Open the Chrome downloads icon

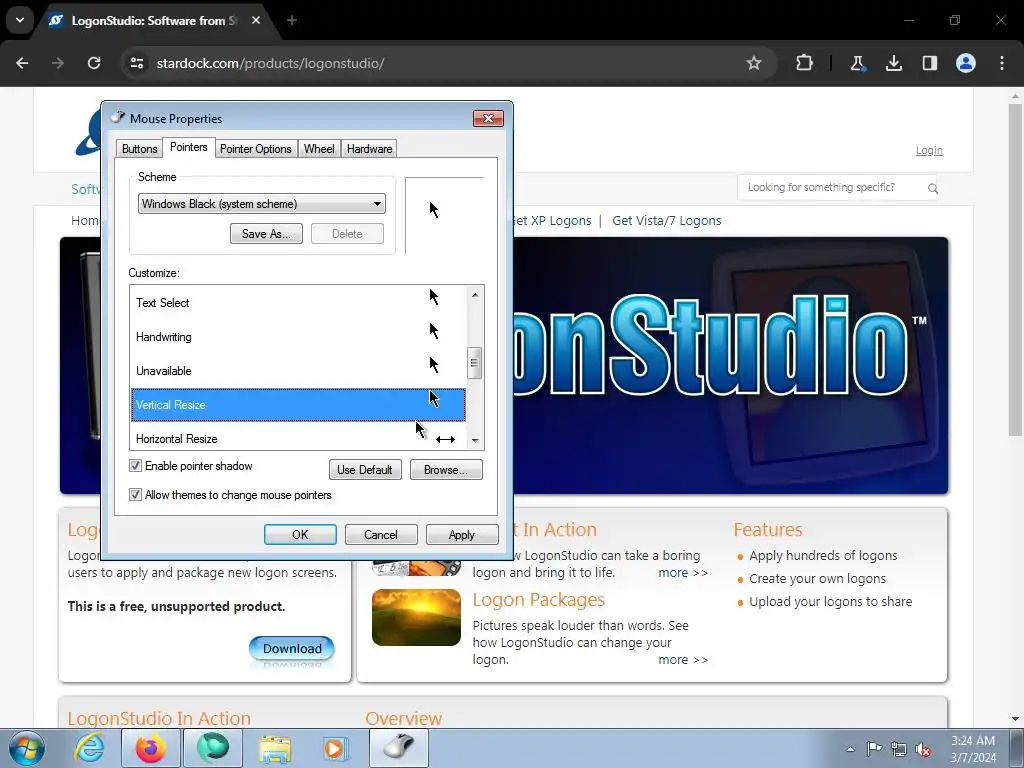pos(893,63)
